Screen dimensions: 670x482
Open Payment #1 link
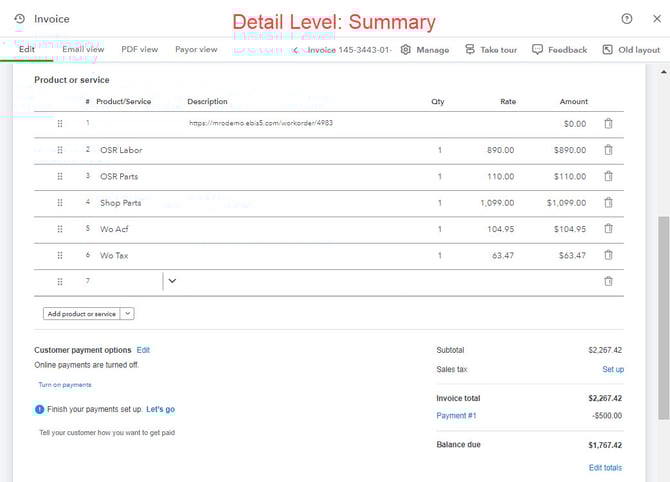click(456, 415)
